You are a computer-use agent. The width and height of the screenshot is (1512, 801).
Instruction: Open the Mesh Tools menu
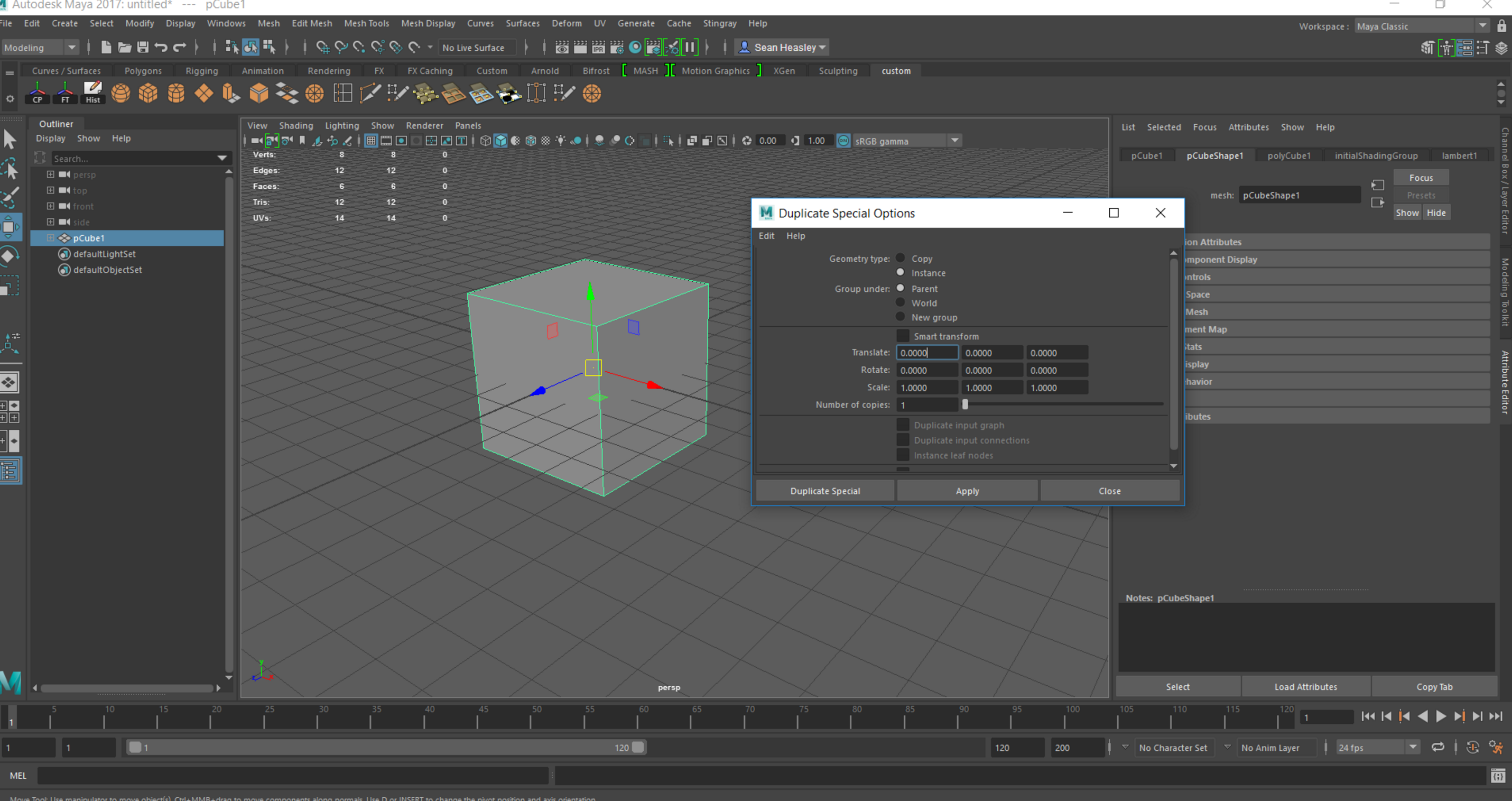[366, 23]
